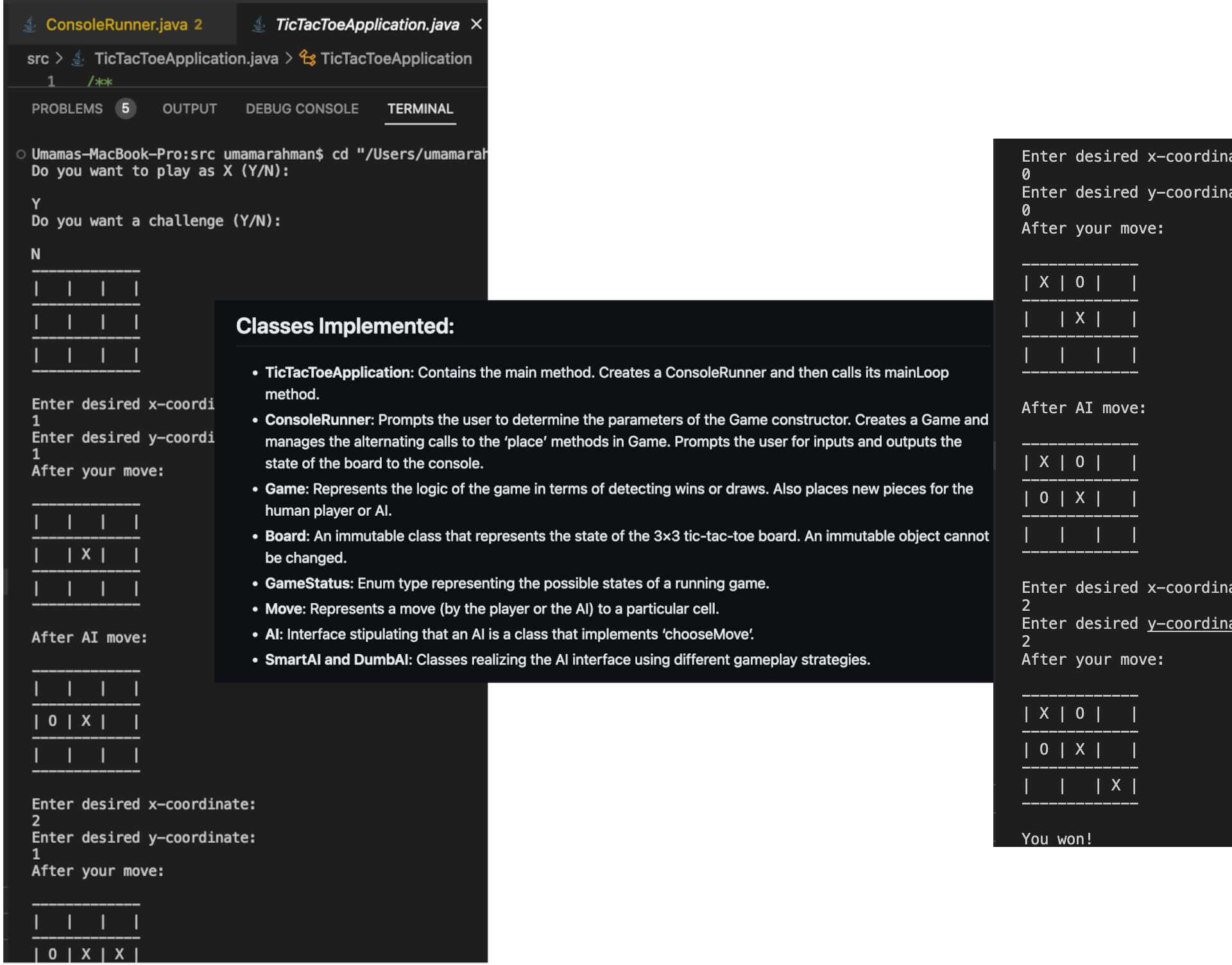Click the '/**' comment on editor line 1

click(x=100, y=81)
